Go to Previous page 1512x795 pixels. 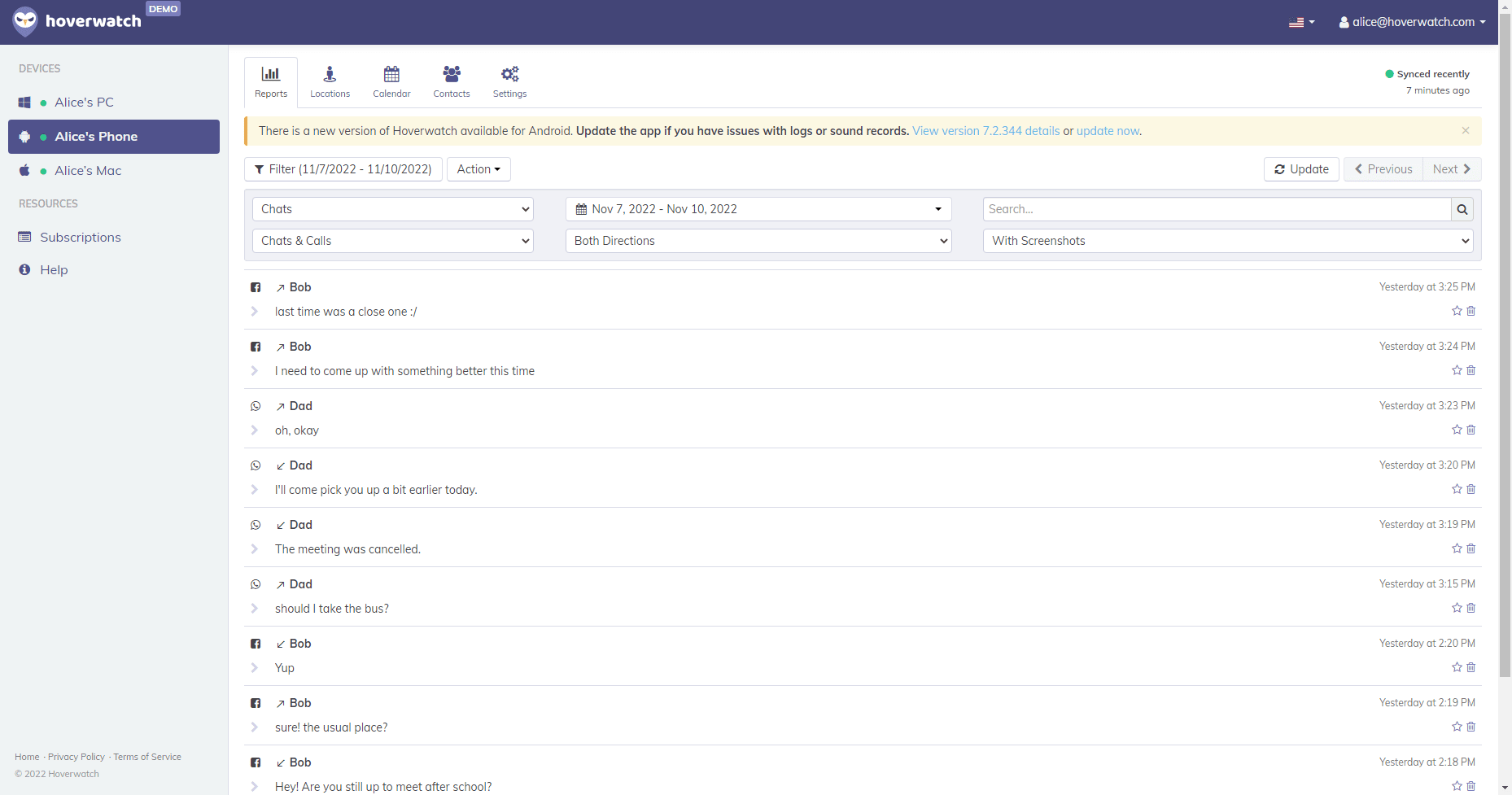1383,169
